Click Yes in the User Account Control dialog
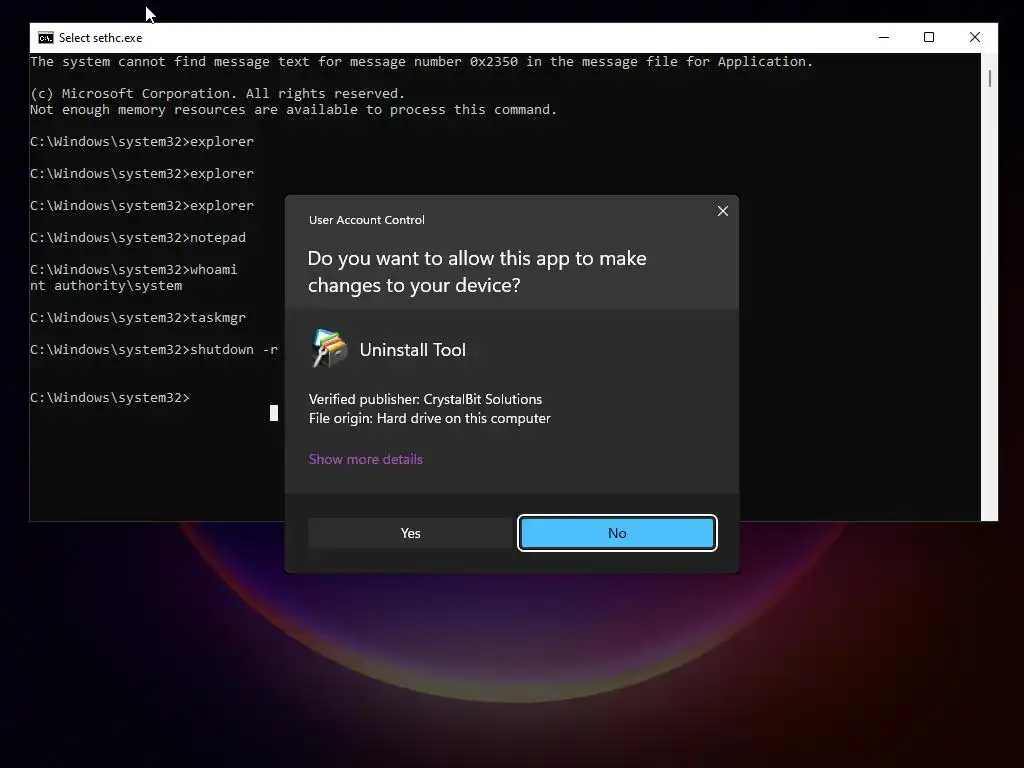 click(x=410, y=533)
